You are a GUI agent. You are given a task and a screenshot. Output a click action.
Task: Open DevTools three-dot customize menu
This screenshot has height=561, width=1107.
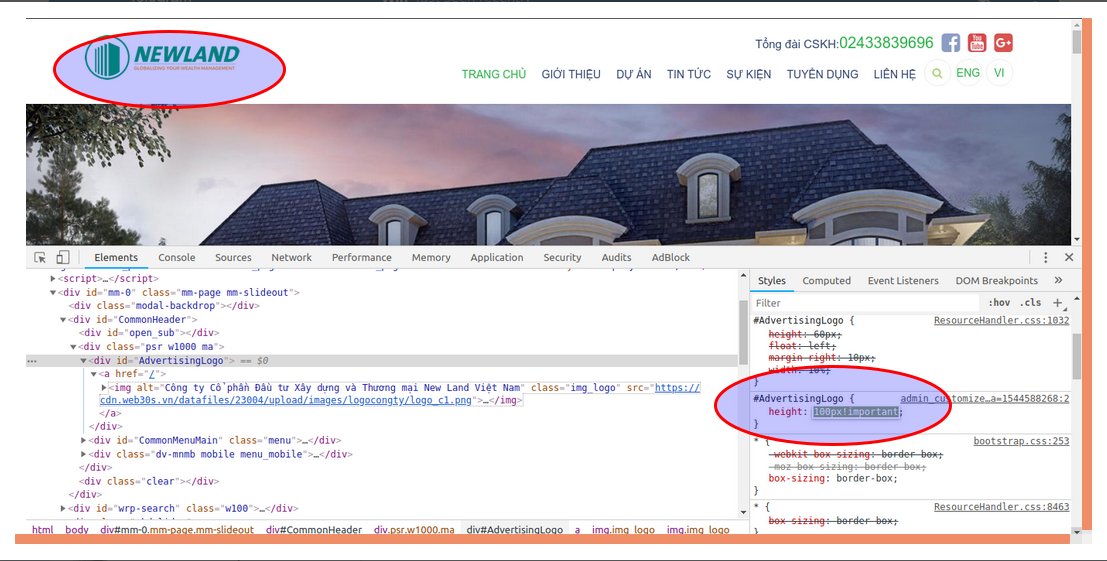click(x=1046, y=258)
